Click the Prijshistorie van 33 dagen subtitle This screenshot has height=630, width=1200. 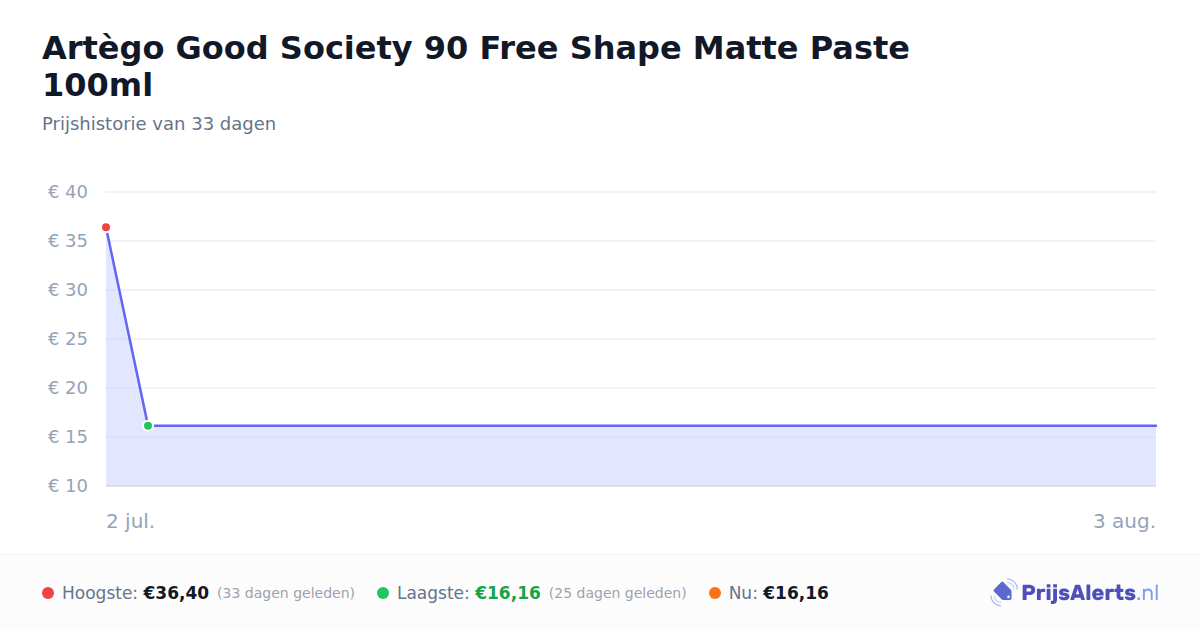[x=159, y=124]
